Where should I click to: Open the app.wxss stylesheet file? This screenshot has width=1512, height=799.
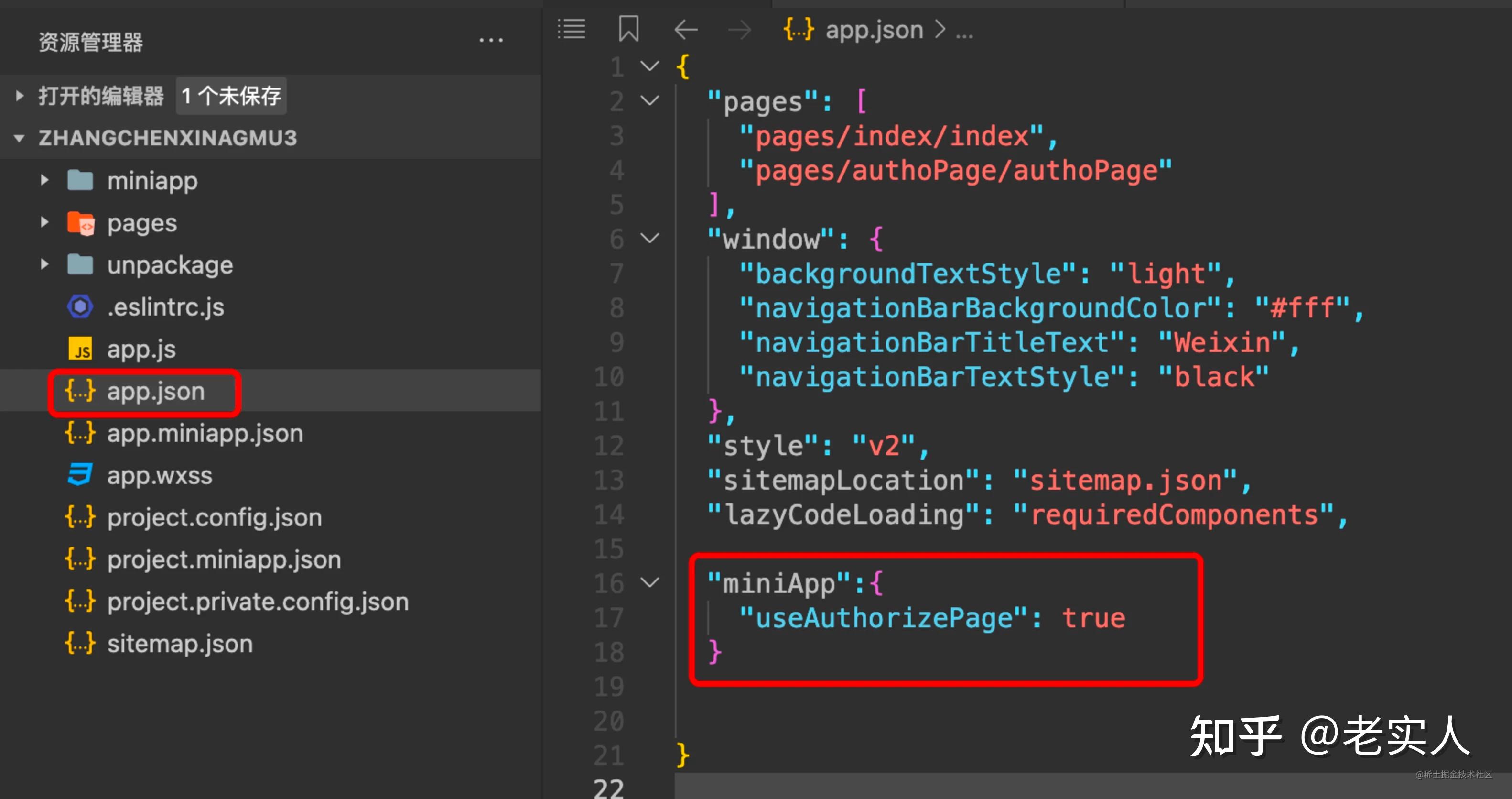click(x=159, y=475)
